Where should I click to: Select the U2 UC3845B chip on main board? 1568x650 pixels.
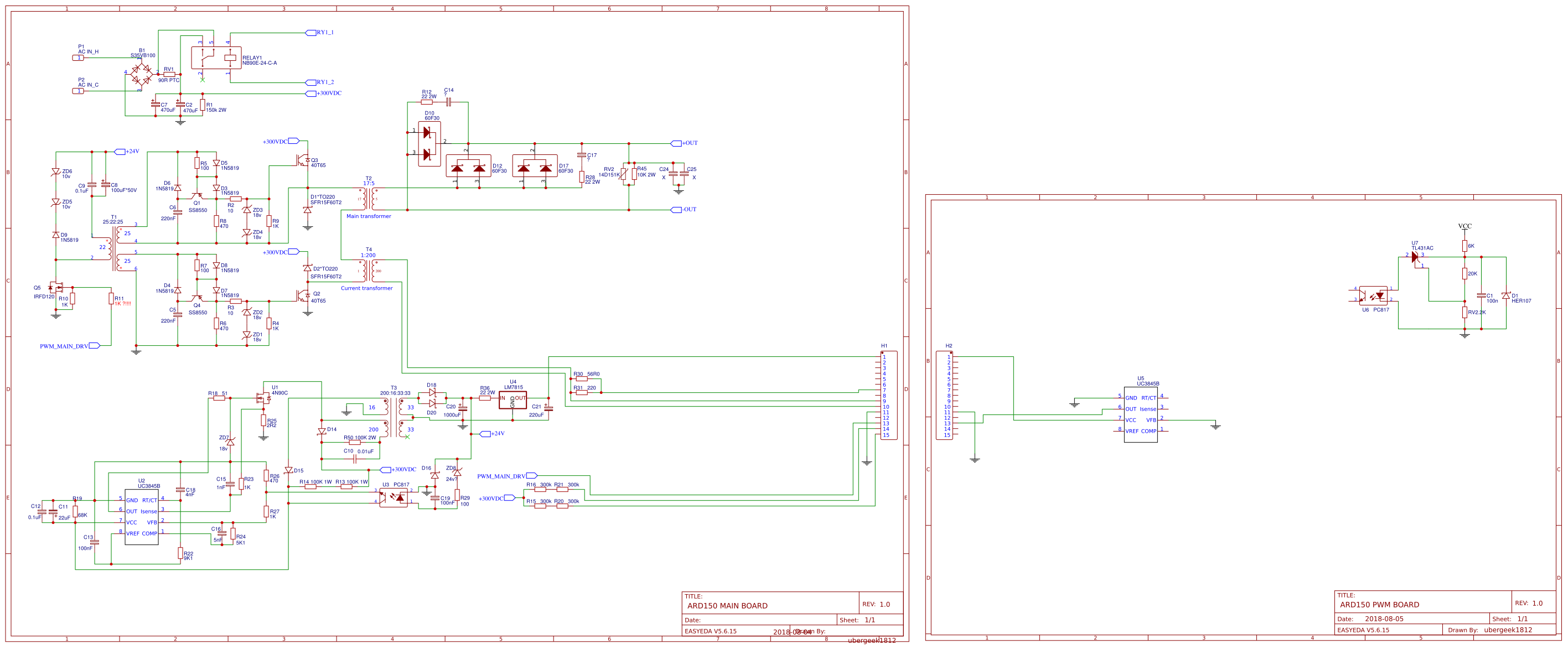coord(142,517)
